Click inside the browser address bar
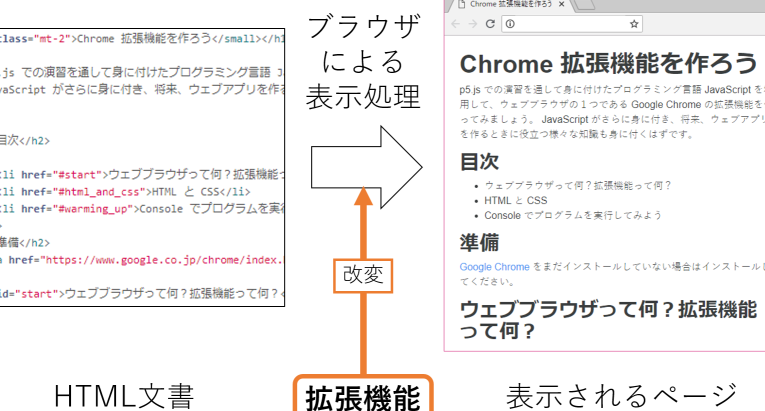Image resolution: width=765 pixels, height=411 pixels. (x=570, y=23)
